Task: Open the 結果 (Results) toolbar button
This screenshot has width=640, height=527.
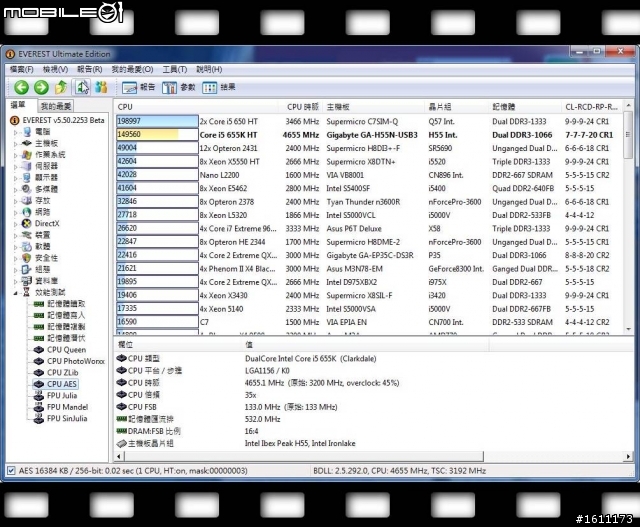Action: (218, 87)
